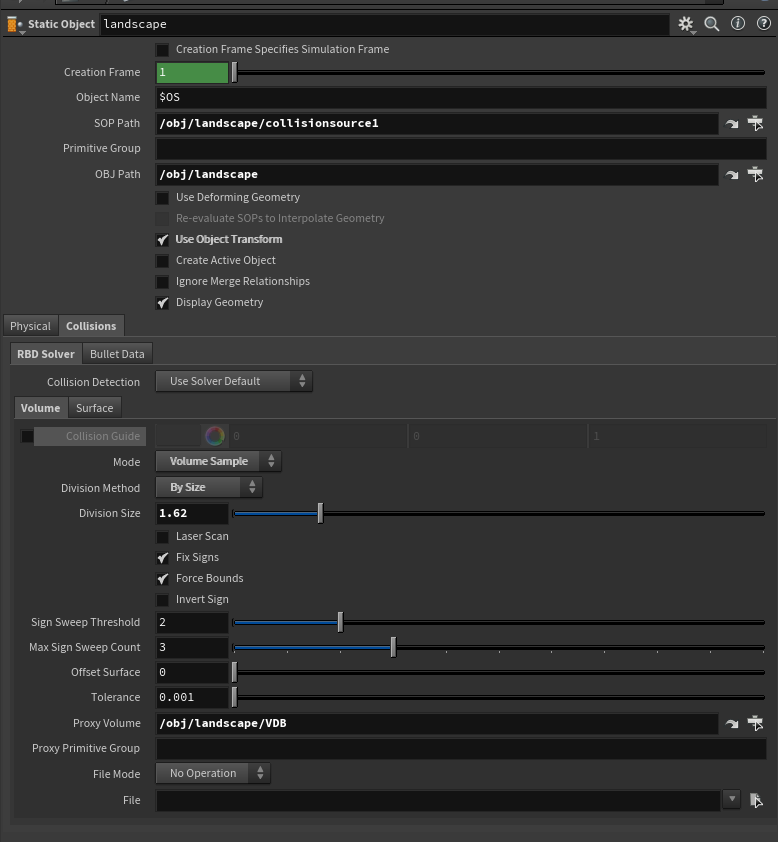Open Collision Detection dropdown
This screenshot has width=778, height=842.
(234, 381)
